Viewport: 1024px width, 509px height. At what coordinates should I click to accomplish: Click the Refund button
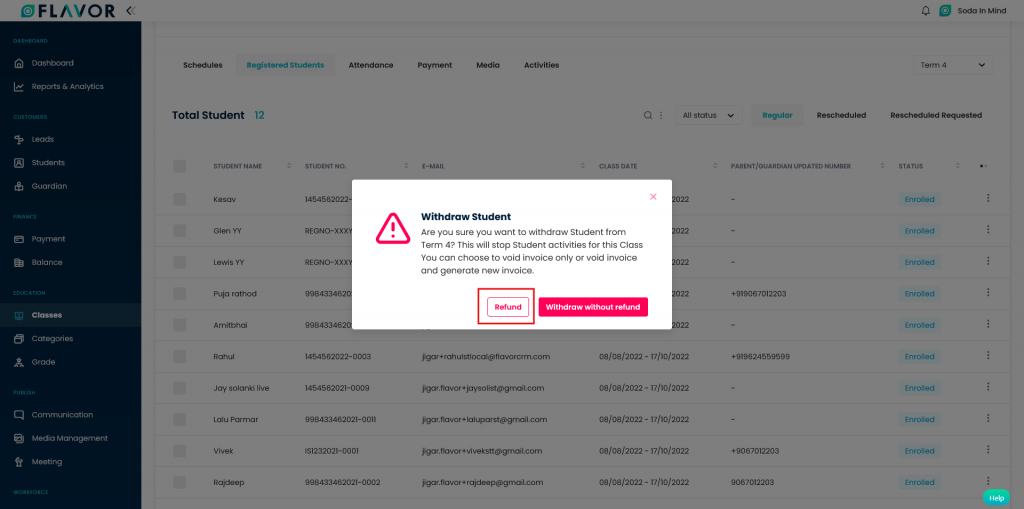pos(508,307)
